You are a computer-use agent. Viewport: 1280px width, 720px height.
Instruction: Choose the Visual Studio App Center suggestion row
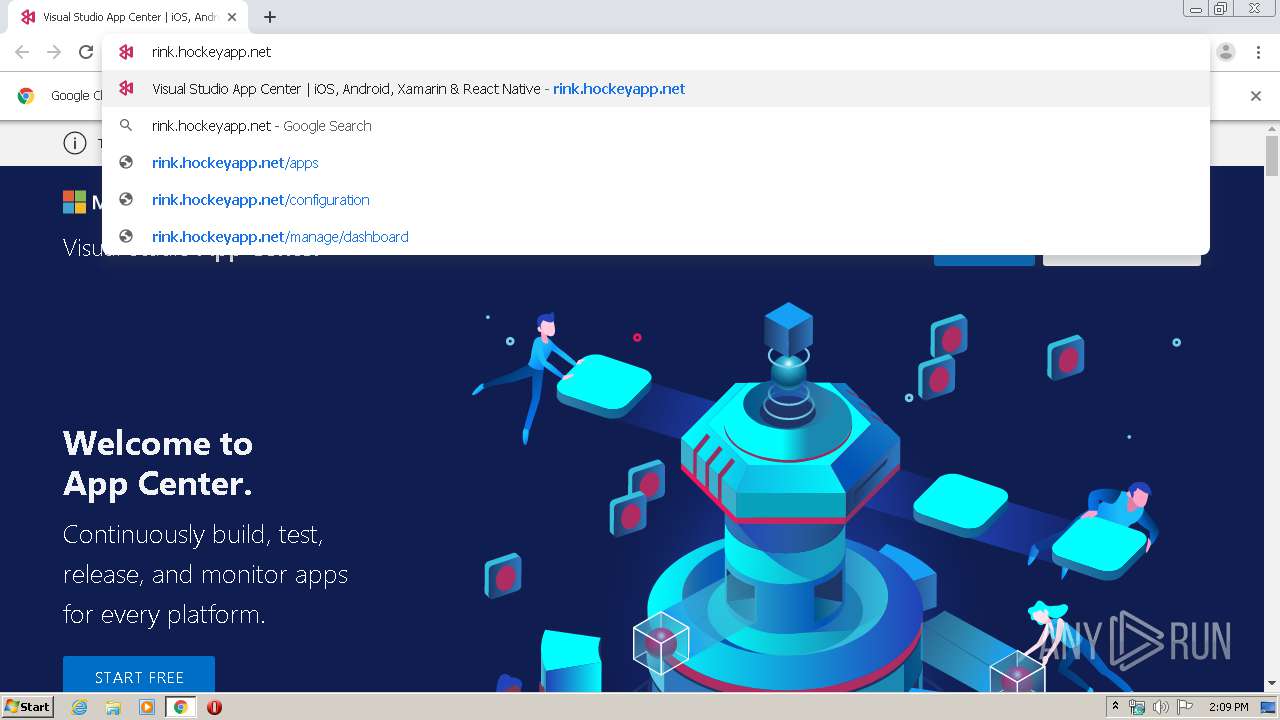655,89
